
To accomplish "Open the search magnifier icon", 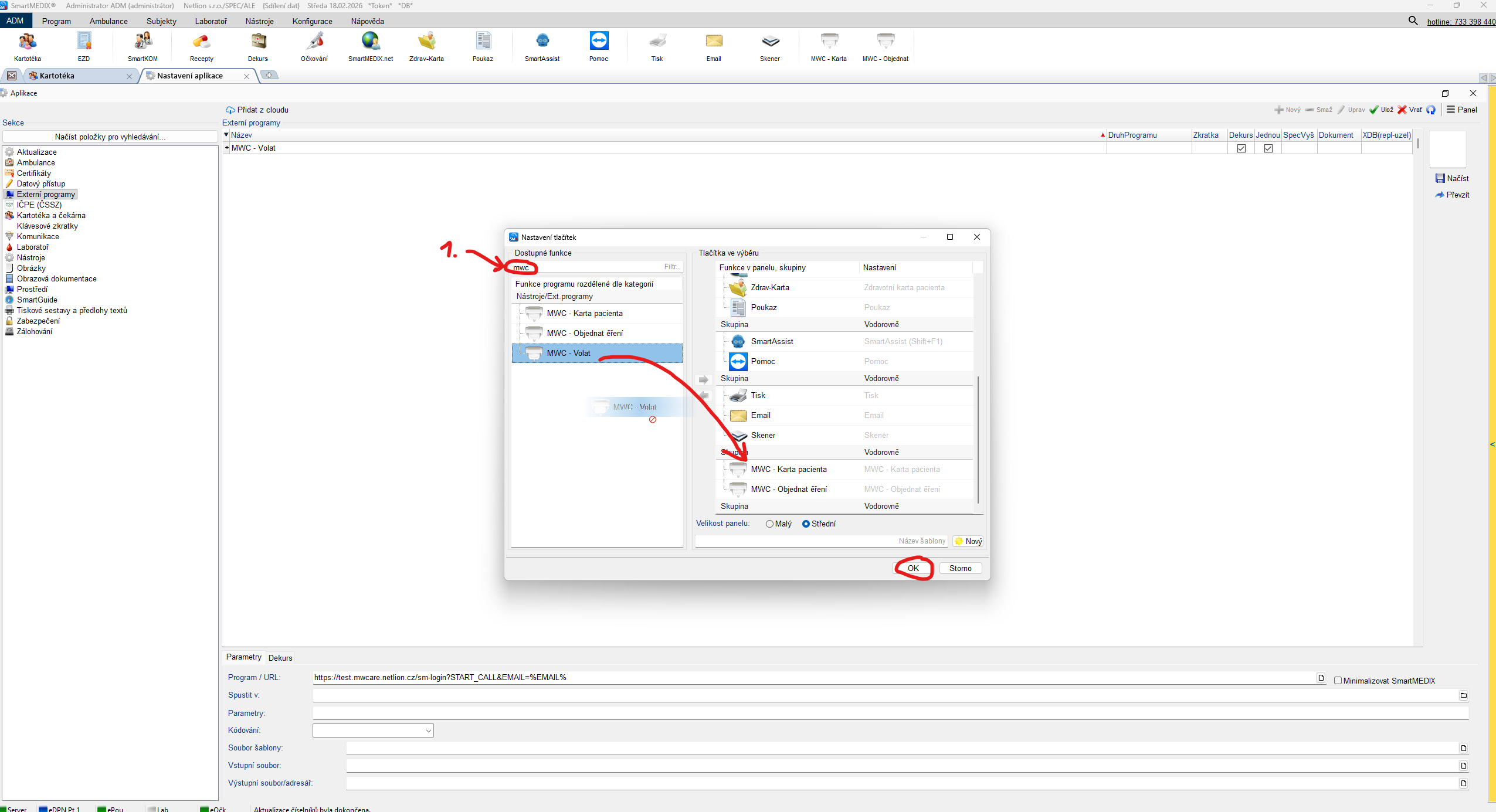I will pyautogui.click(x=1413, y=21).
